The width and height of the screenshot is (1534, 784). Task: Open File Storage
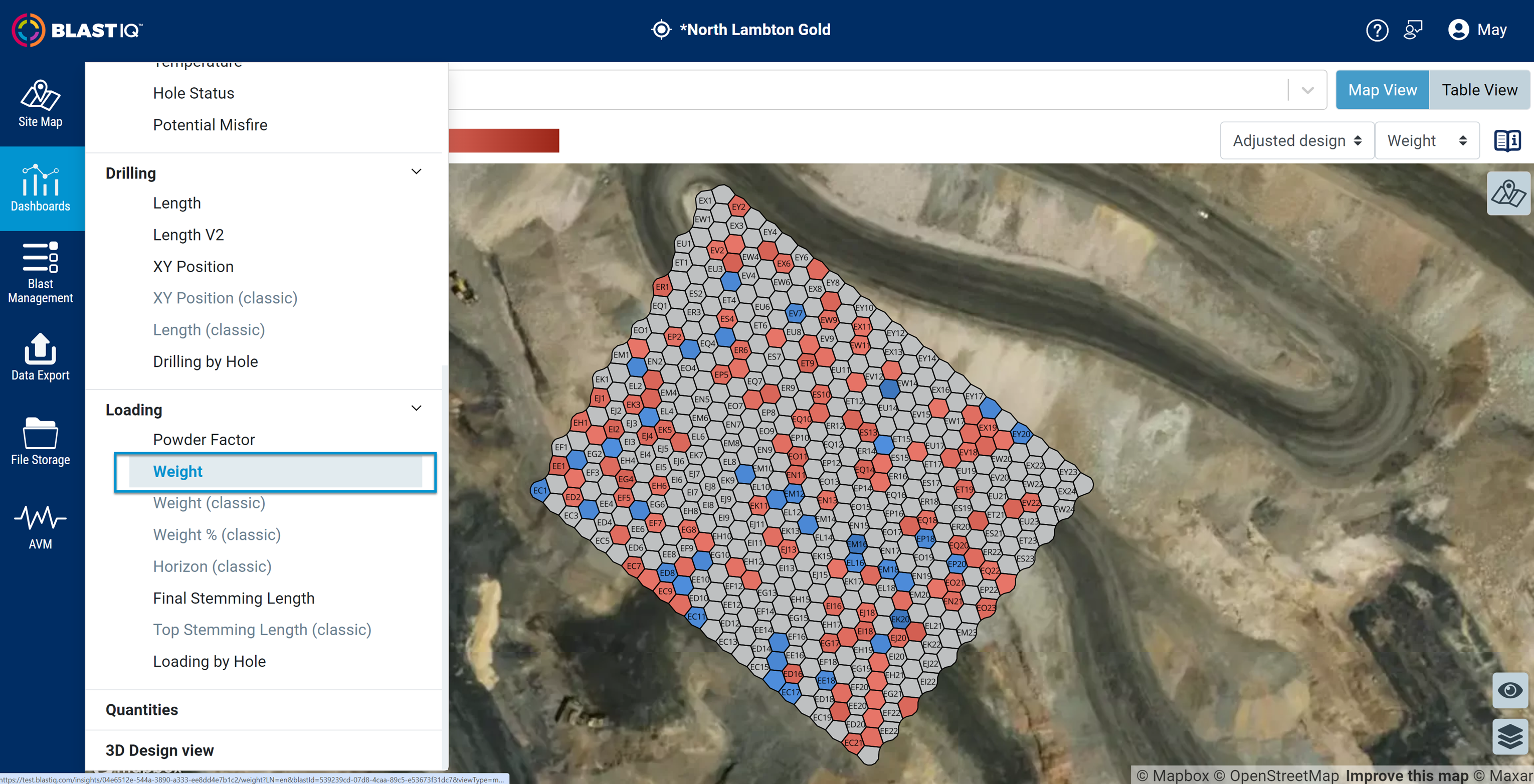click(41, 442)
